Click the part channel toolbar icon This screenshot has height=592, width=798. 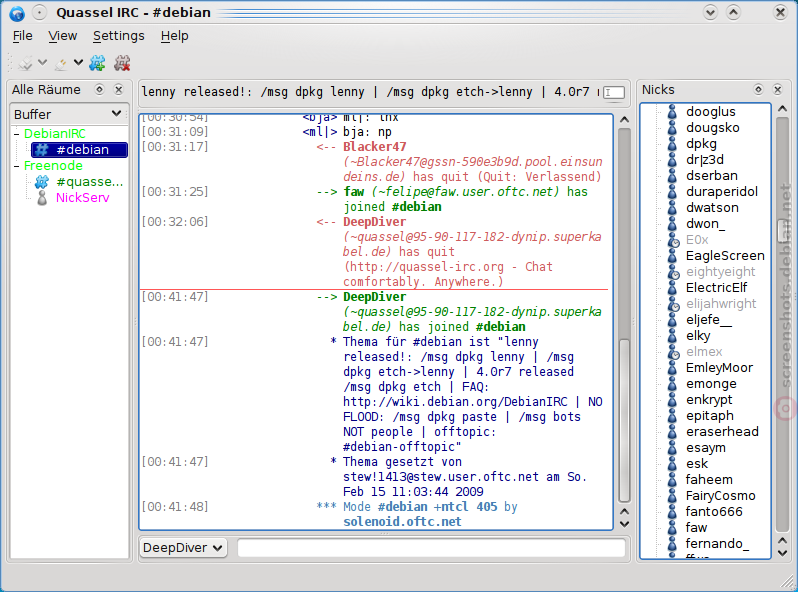[122, 63]
